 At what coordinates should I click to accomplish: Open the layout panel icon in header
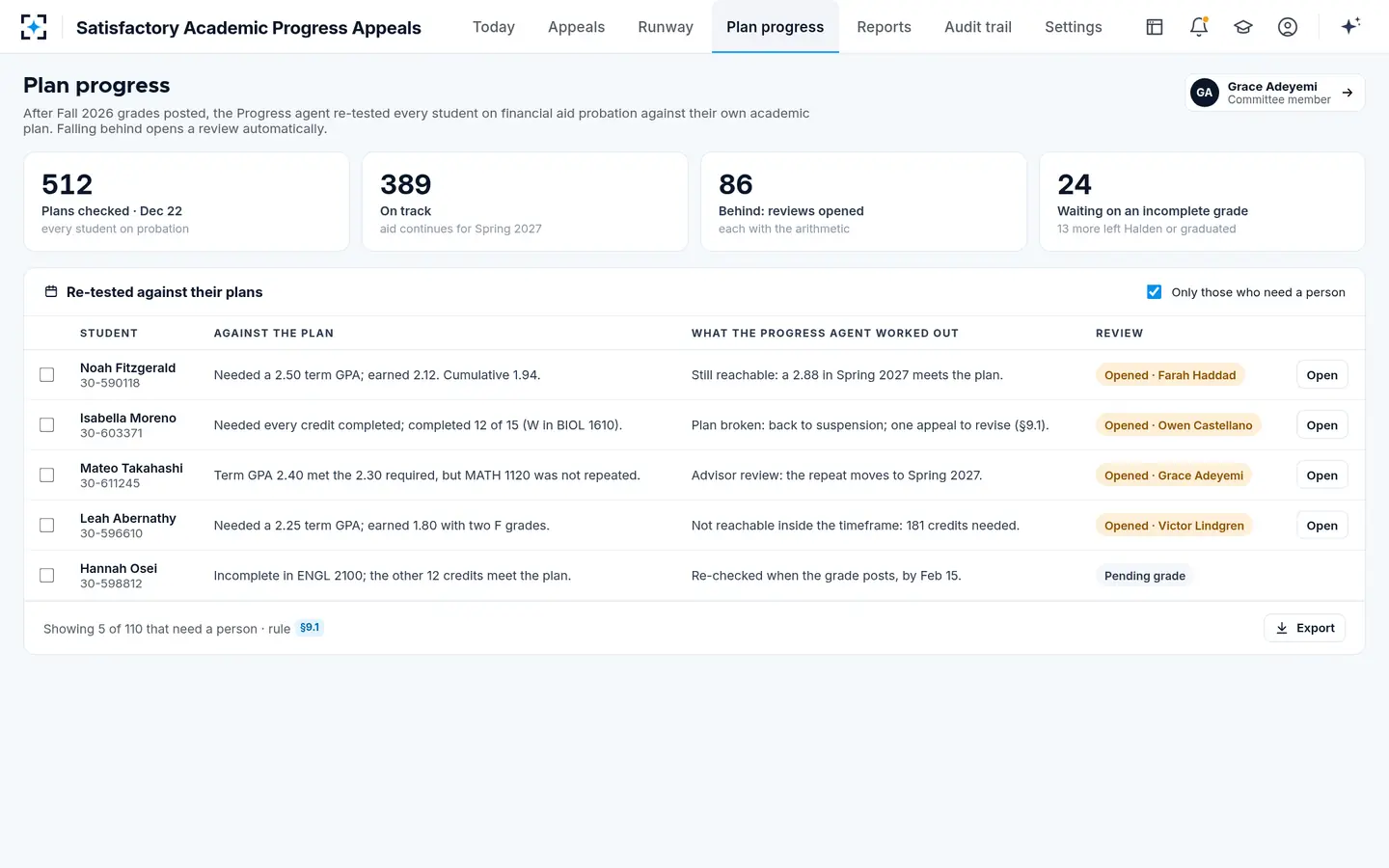tap(1155, 27)
